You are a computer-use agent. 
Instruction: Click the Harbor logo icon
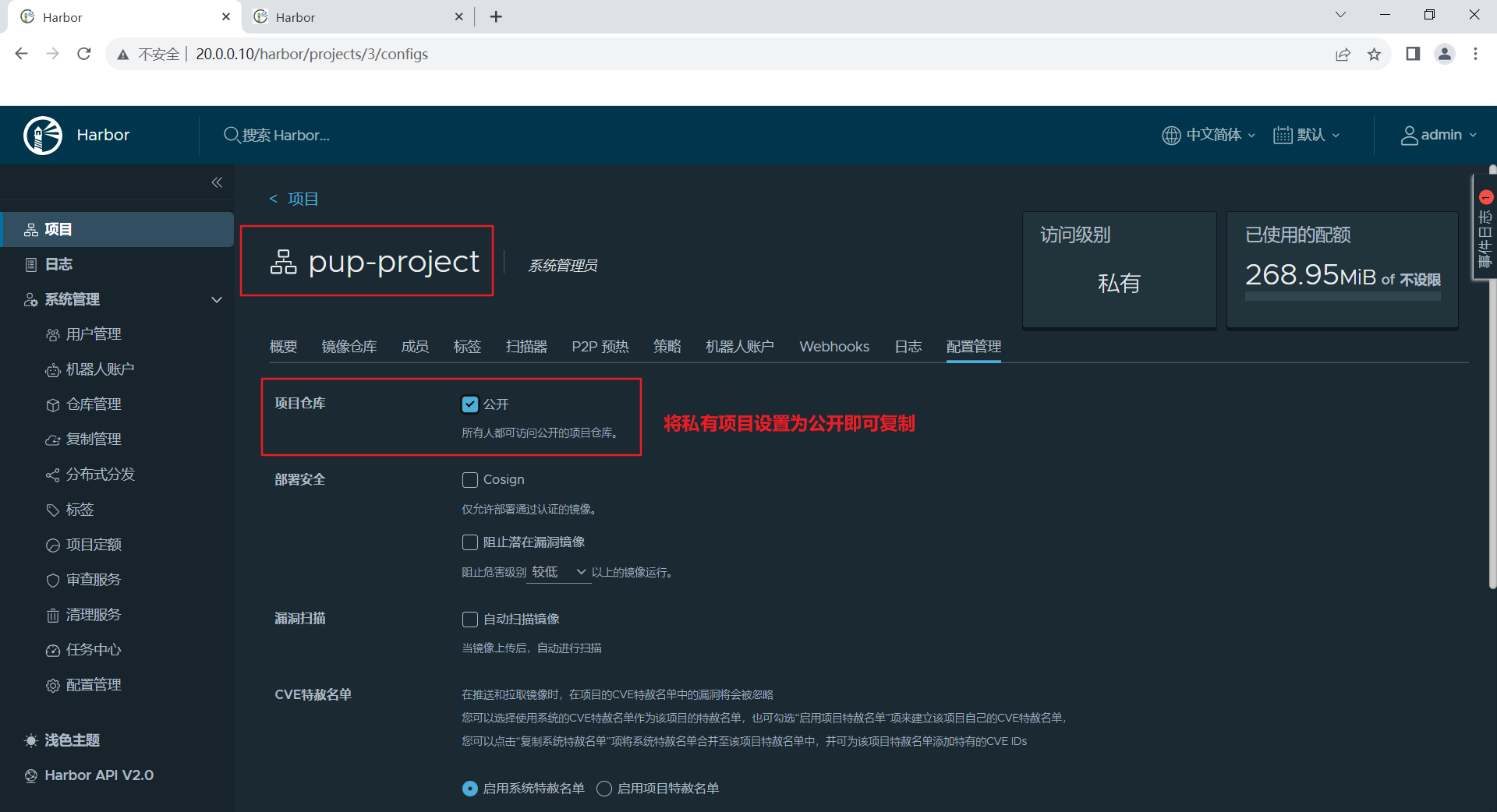[43, 136]
